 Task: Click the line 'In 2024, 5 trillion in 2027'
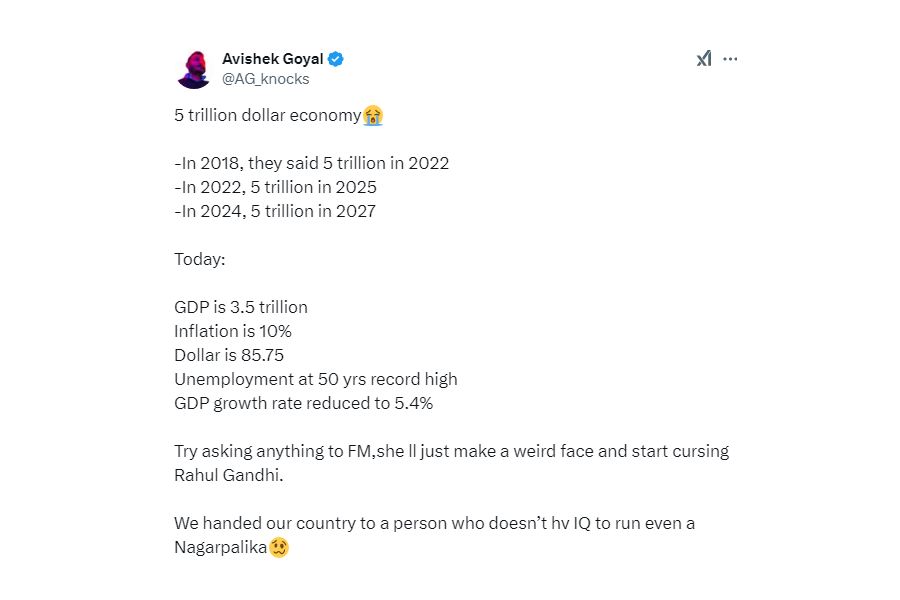(x=275, y=211)
